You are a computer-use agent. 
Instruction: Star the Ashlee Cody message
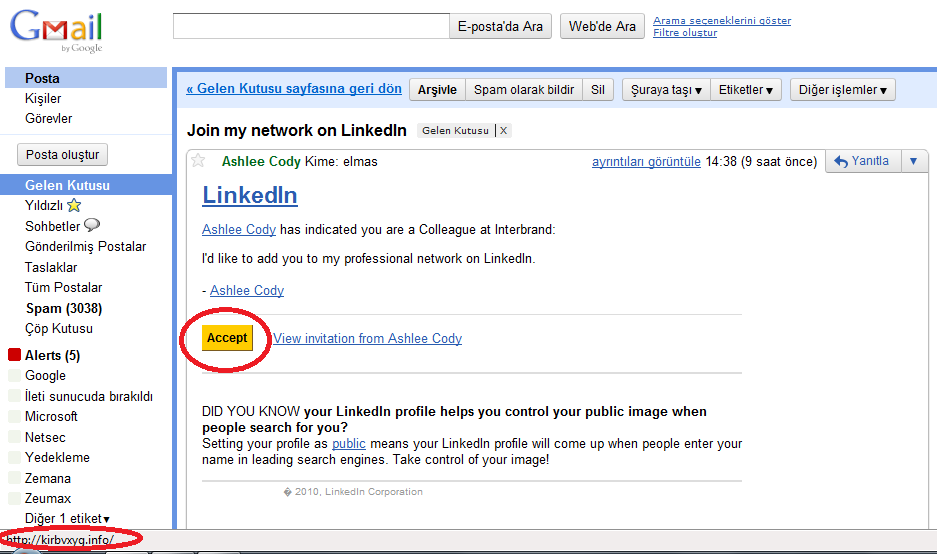[x=198, y=161]
